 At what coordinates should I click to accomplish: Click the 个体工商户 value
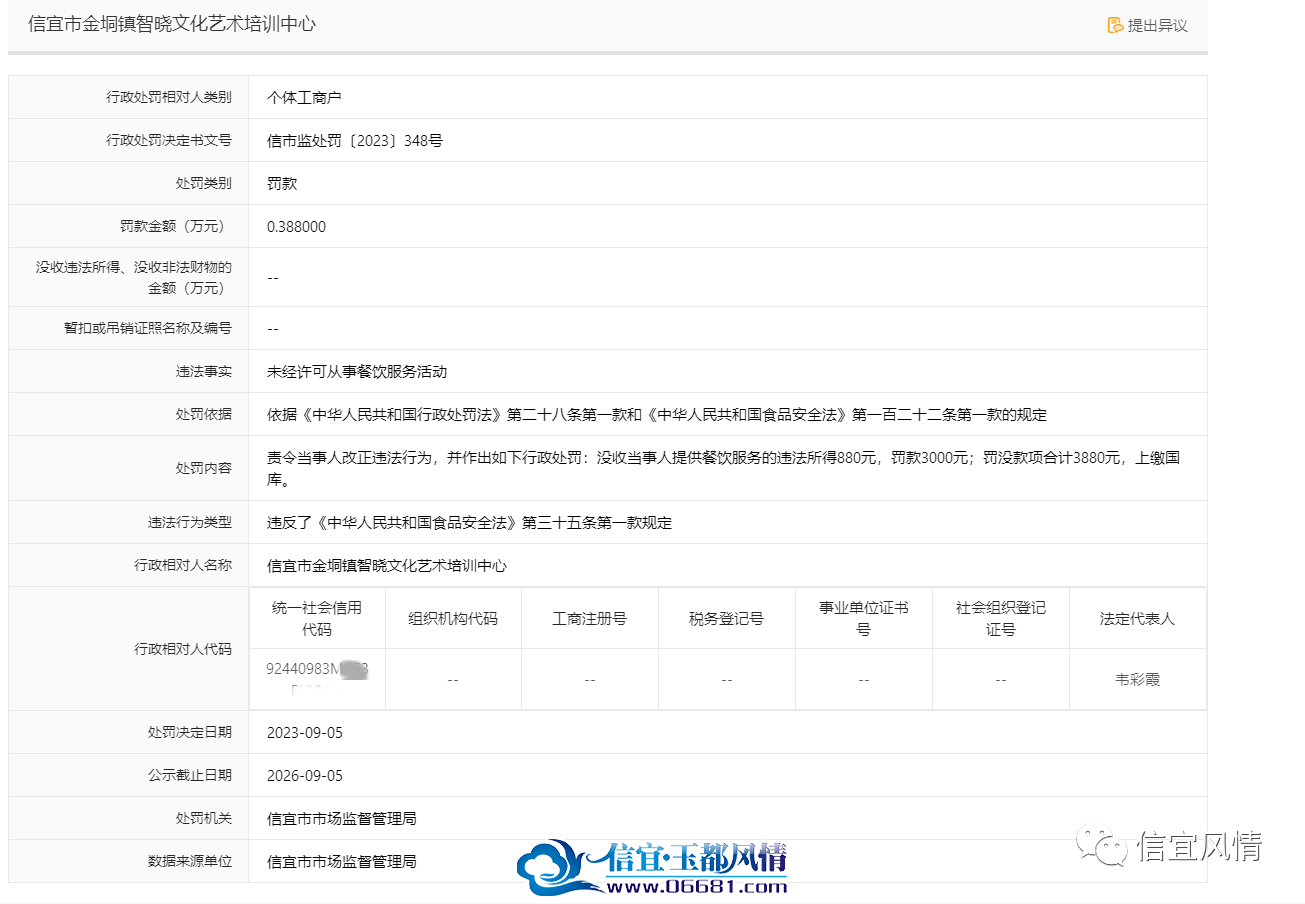coord(304,97)
